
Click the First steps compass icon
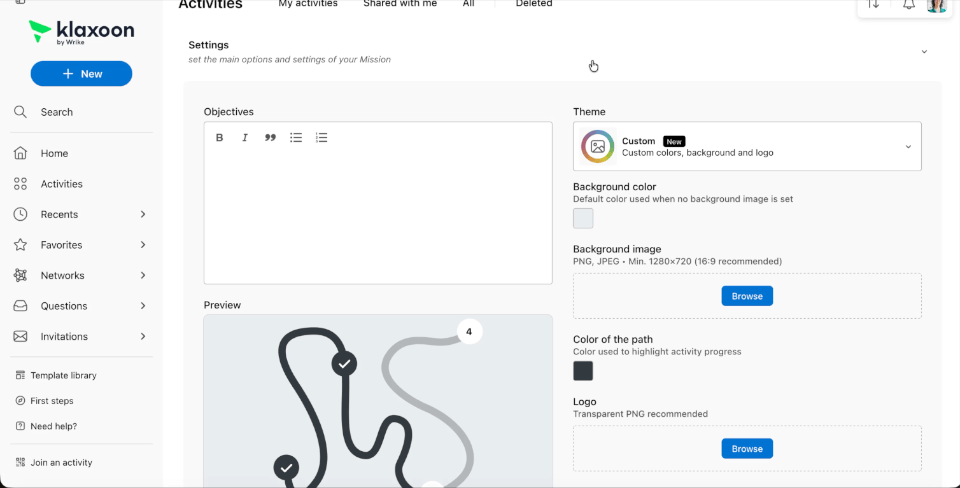click(20, 401)
